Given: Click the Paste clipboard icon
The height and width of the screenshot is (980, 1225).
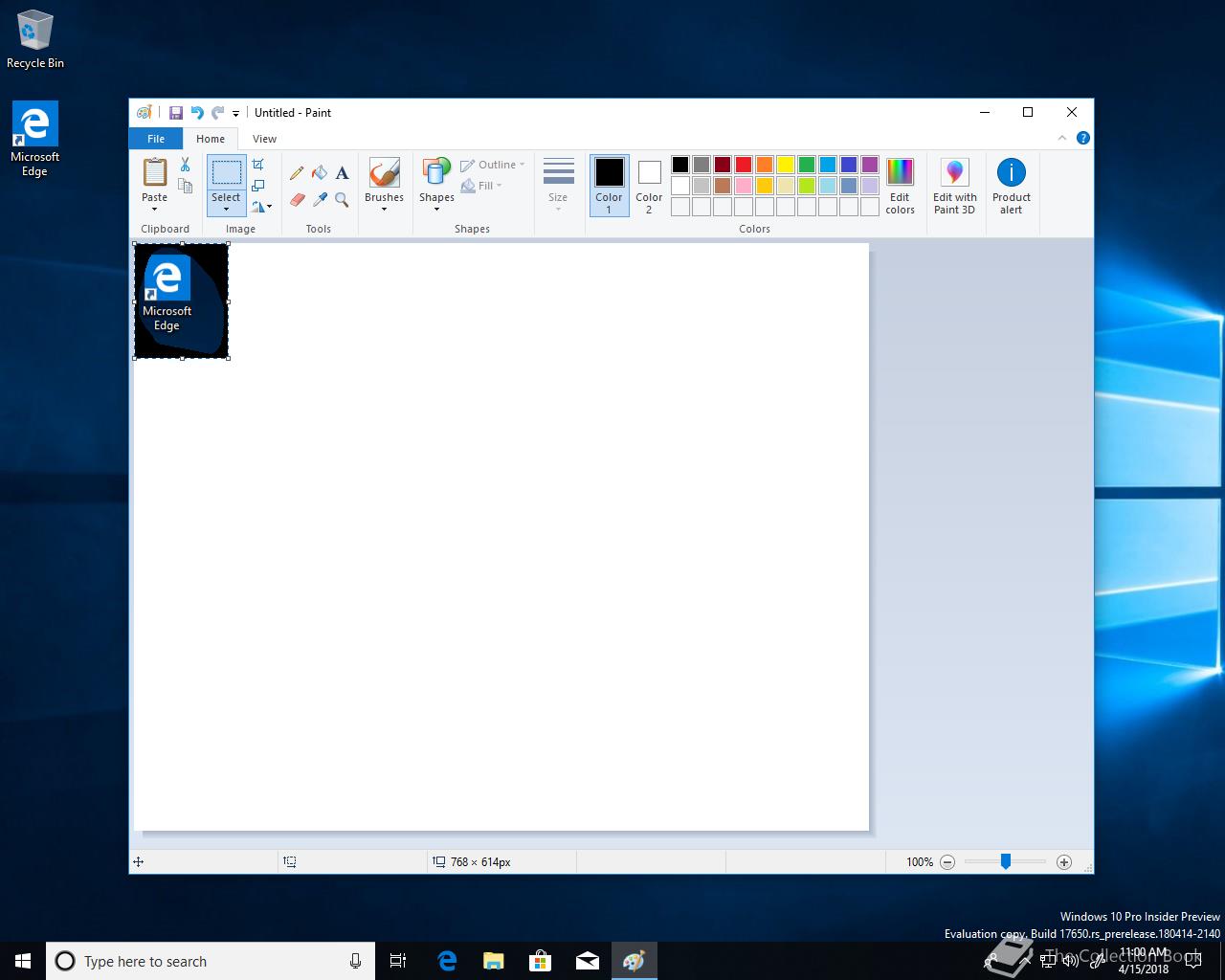Looking at the screenshot, I should click(154, 172).
